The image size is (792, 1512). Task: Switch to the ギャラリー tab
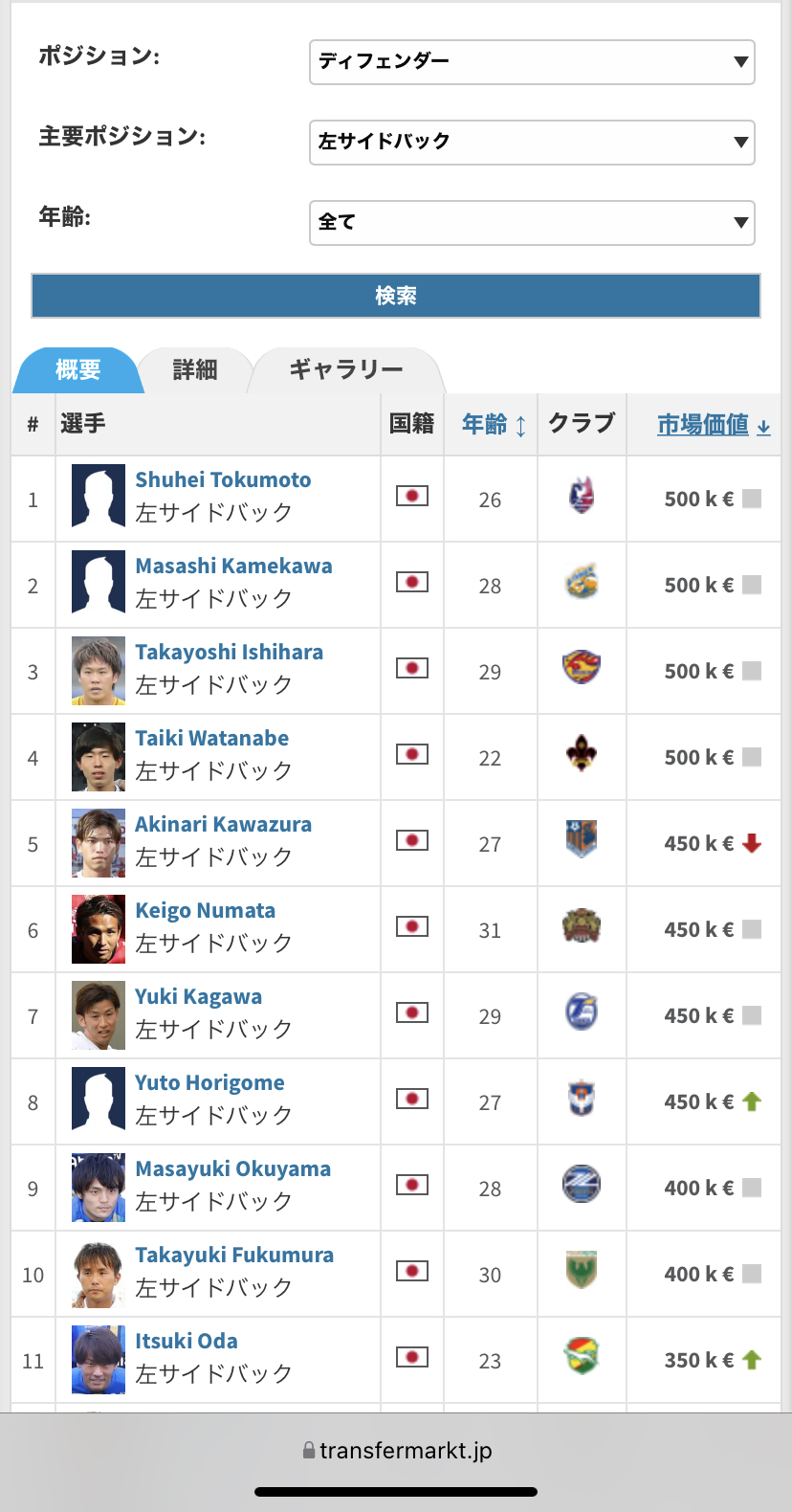pos(346,370)
